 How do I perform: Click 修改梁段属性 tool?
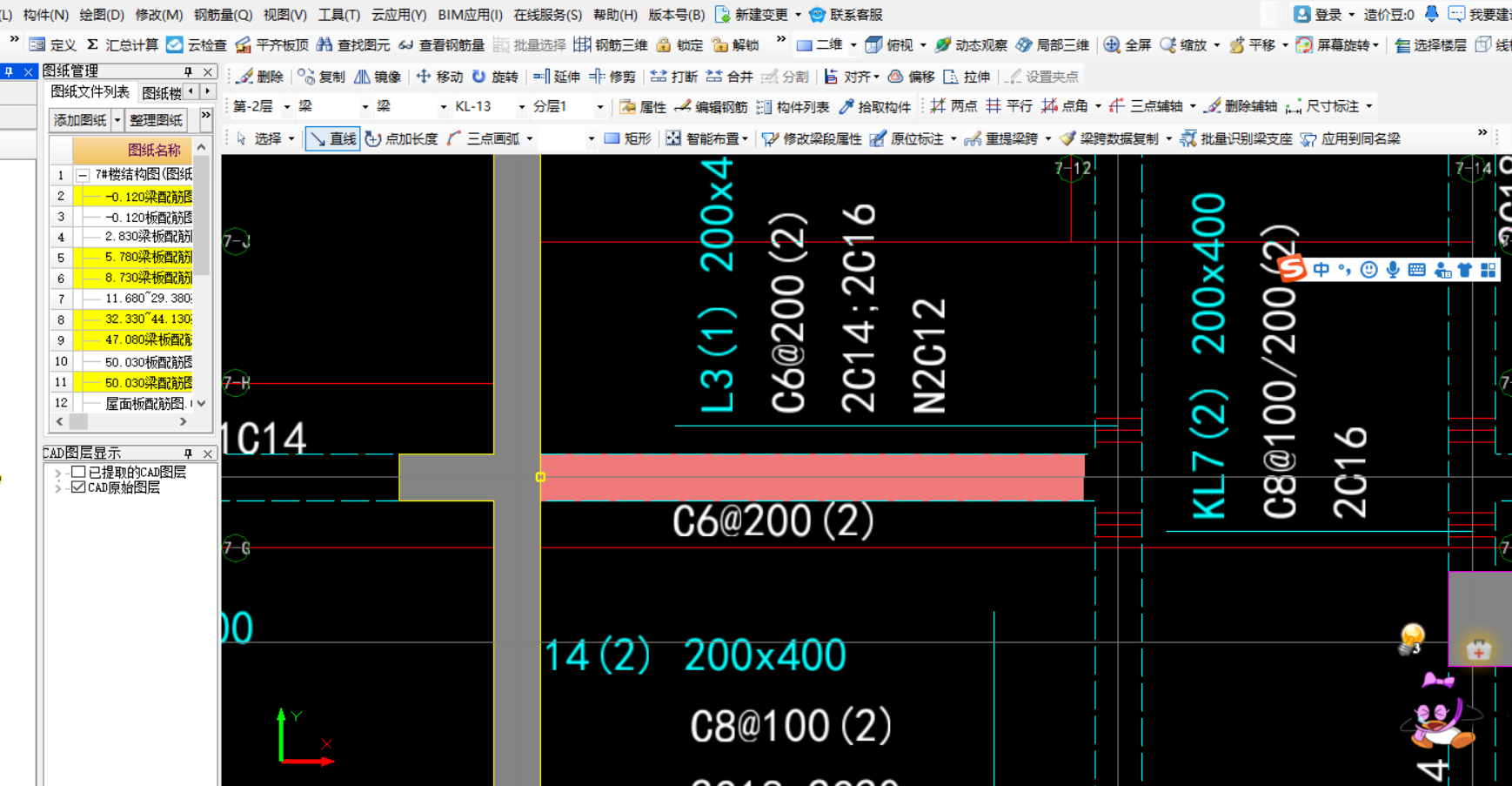[812, 138]
